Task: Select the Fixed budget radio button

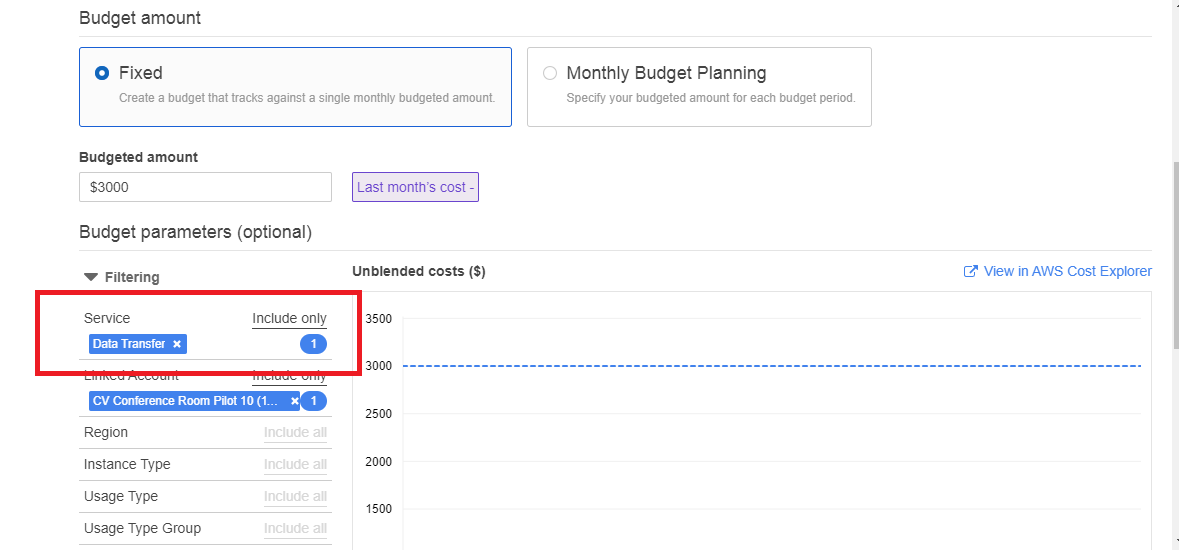Action: tap(102, 73)
